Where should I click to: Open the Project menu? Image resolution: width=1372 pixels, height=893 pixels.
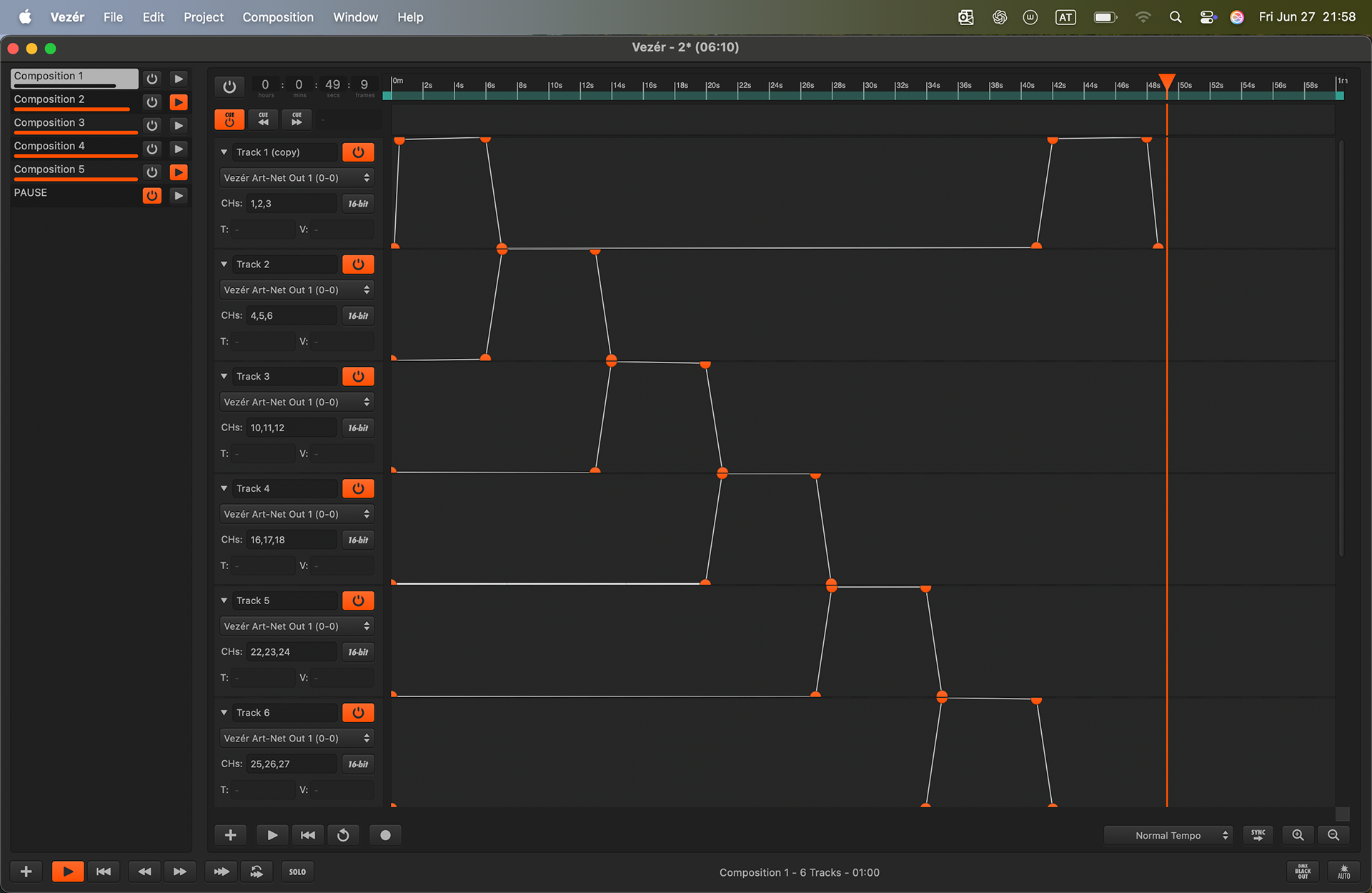[x=203, y=17]
